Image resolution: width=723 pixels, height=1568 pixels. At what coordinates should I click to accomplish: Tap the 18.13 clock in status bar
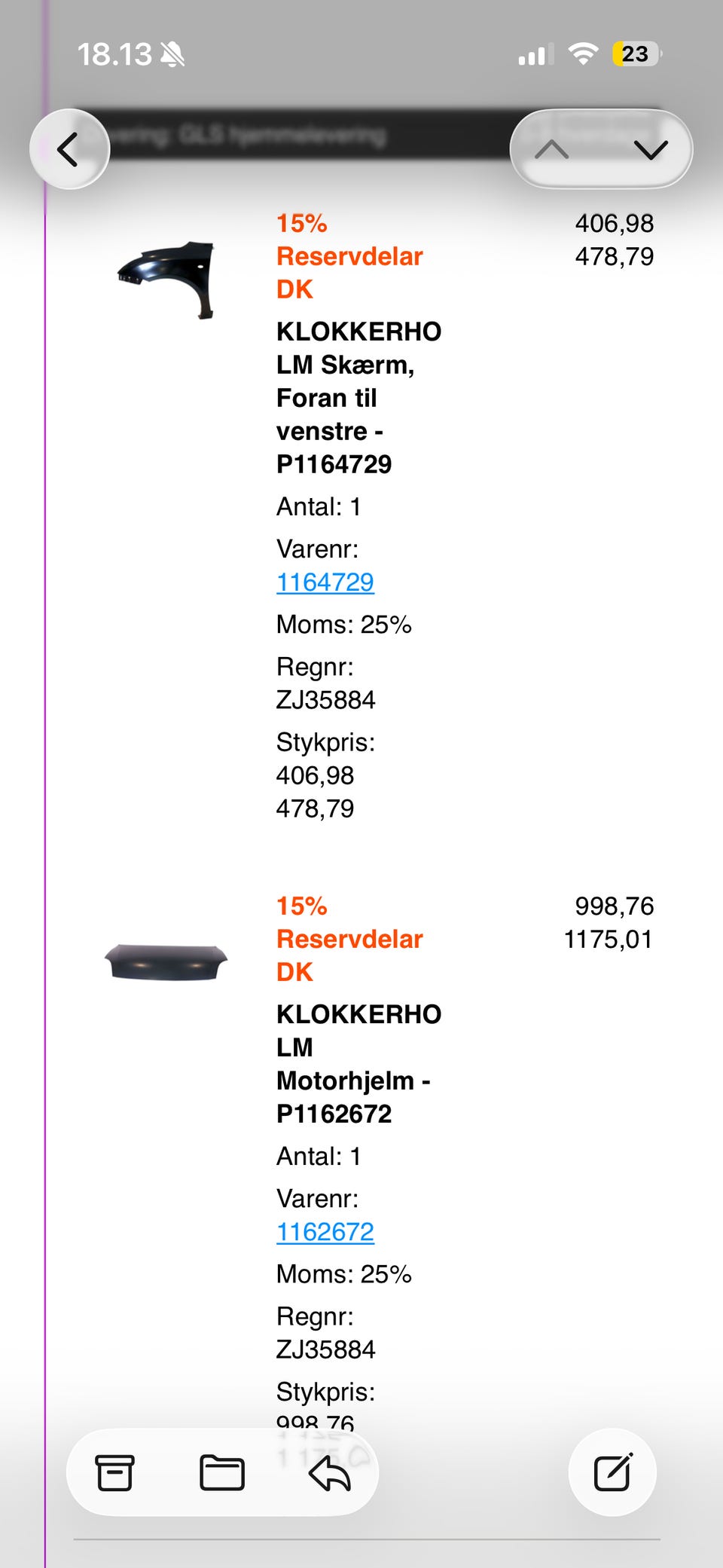pyautogui.click(x=114, y=54)
